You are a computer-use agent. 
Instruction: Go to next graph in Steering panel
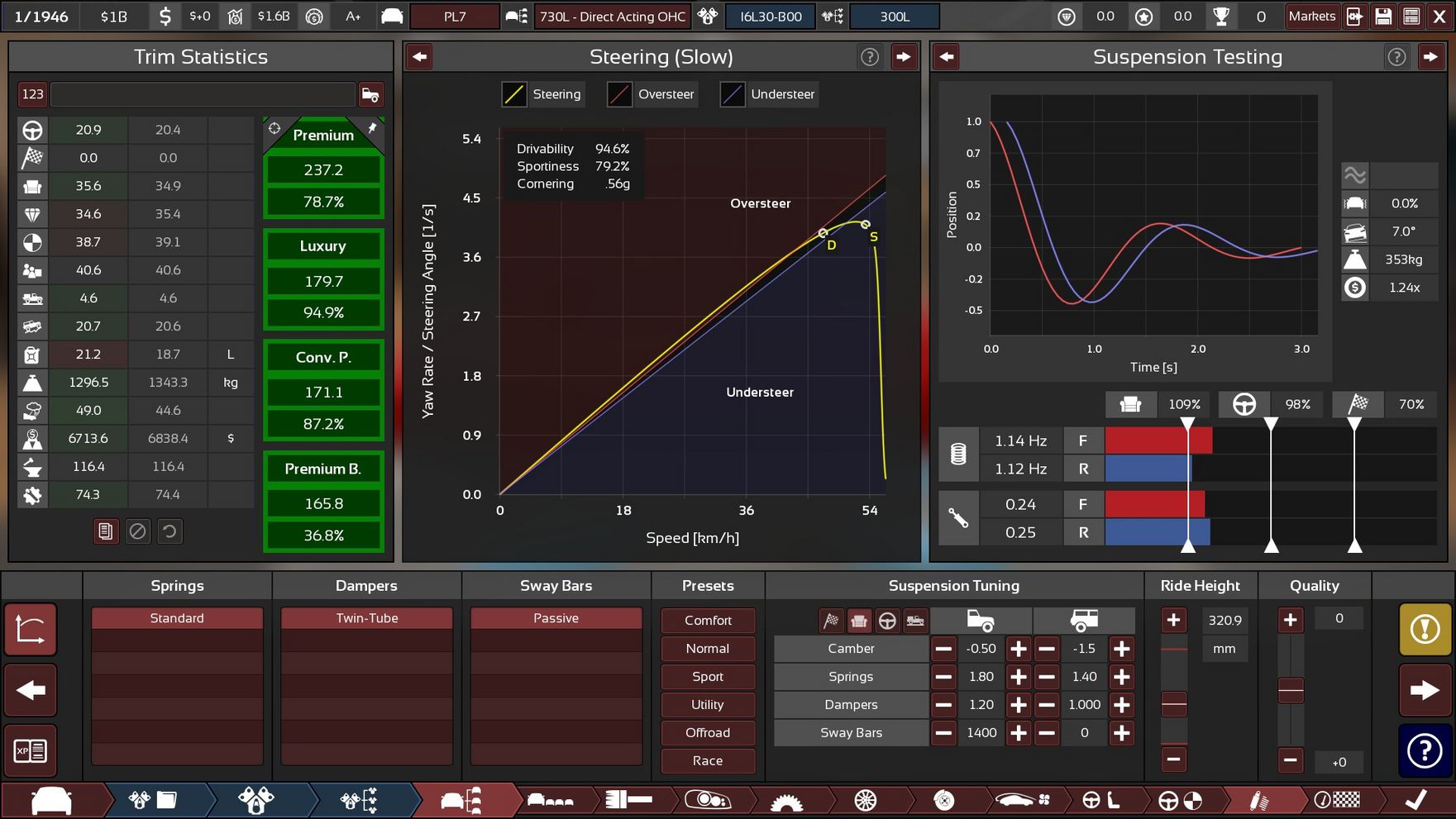(x=903, y=57)
